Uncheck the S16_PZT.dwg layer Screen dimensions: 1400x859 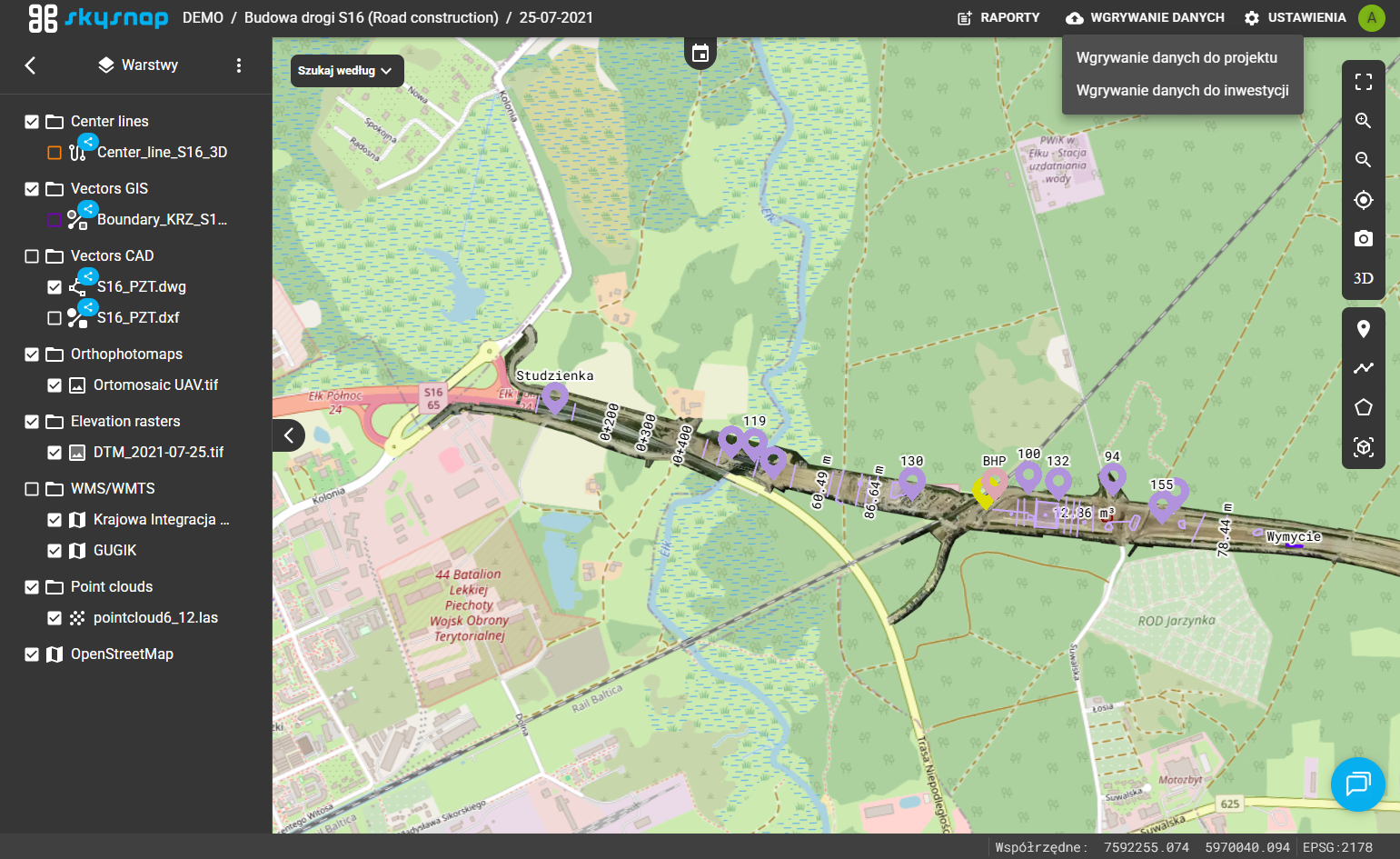[x=55, y=287]
